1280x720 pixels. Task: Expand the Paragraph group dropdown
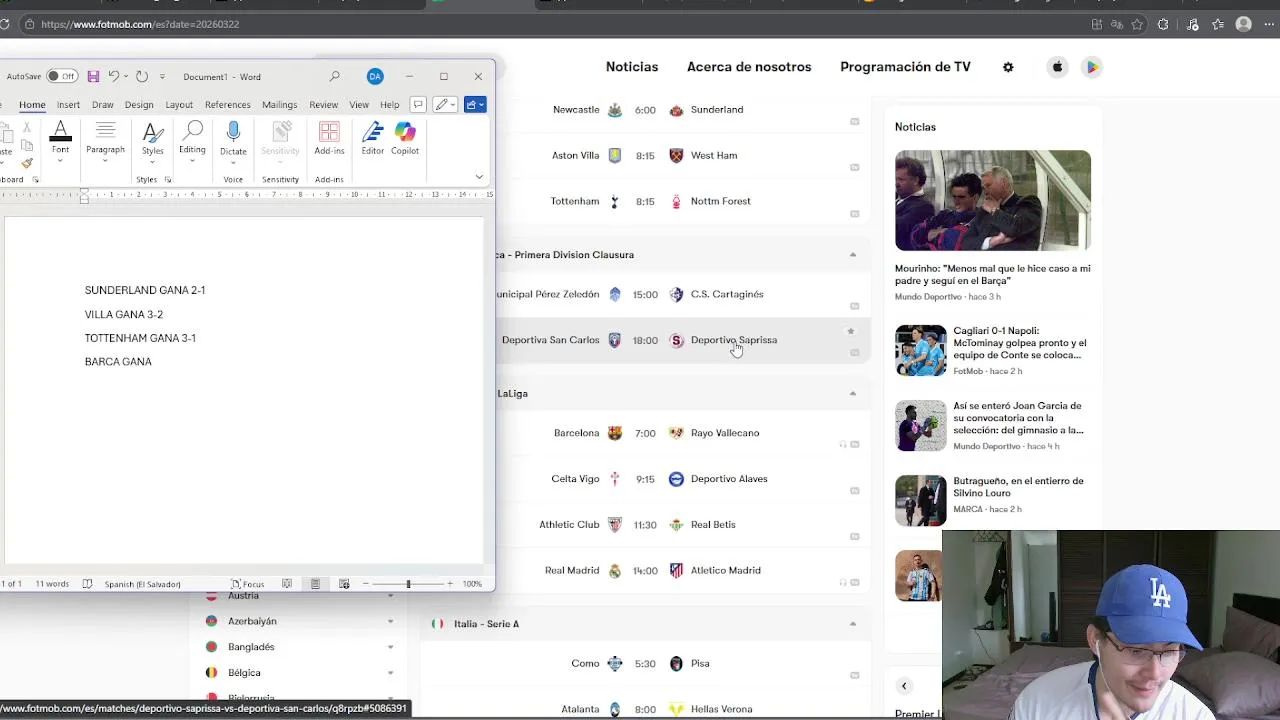105,140
